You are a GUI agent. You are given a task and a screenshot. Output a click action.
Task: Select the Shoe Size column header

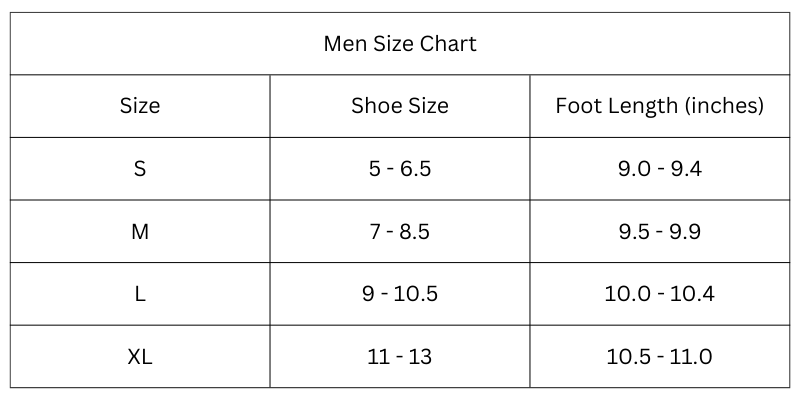click(400, 106)
